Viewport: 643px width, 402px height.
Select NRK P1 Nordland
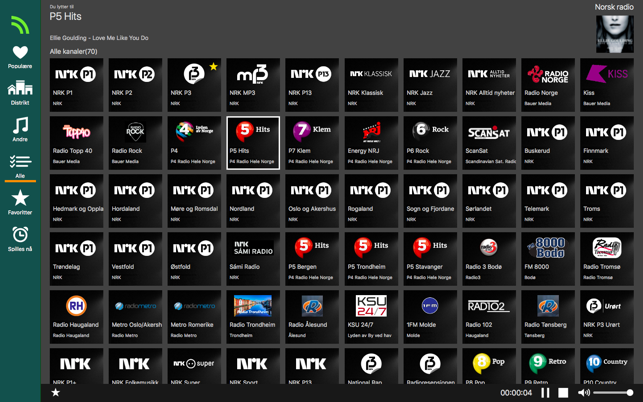point(253,201)
